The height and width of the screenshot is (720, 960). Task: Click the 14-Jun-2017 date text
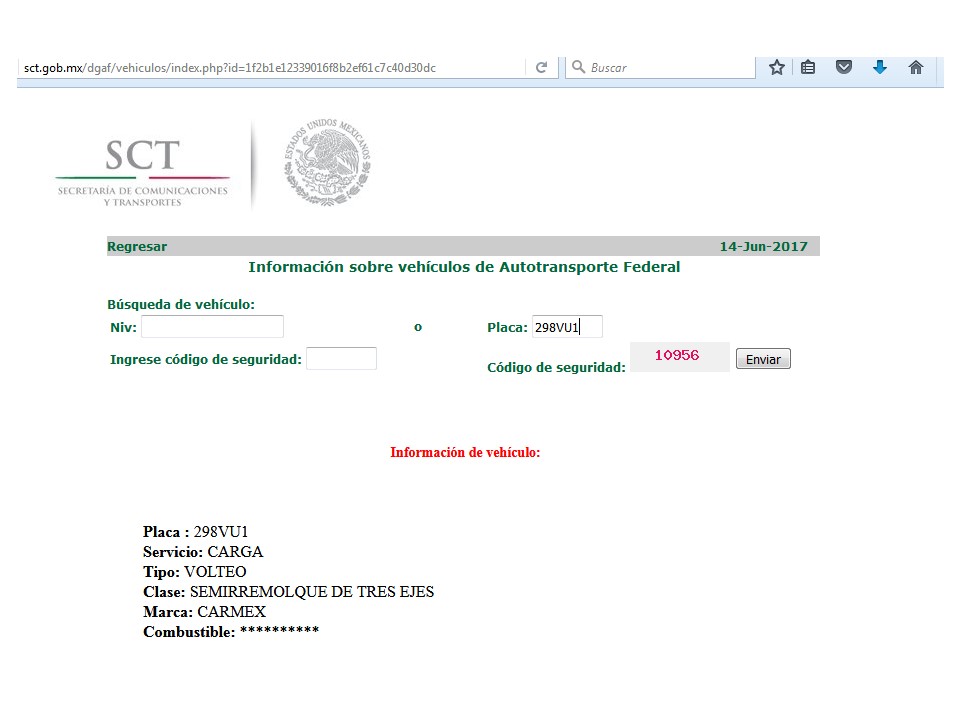coord(763,247)
